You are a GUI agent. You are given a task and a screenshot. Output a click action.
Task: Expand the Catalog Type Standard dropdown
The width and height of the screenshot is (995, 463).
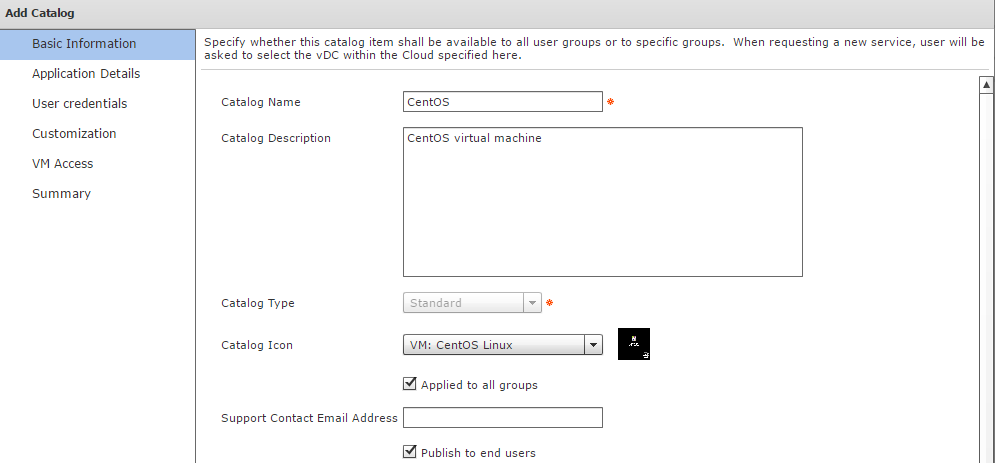click(x=533, y=303)
